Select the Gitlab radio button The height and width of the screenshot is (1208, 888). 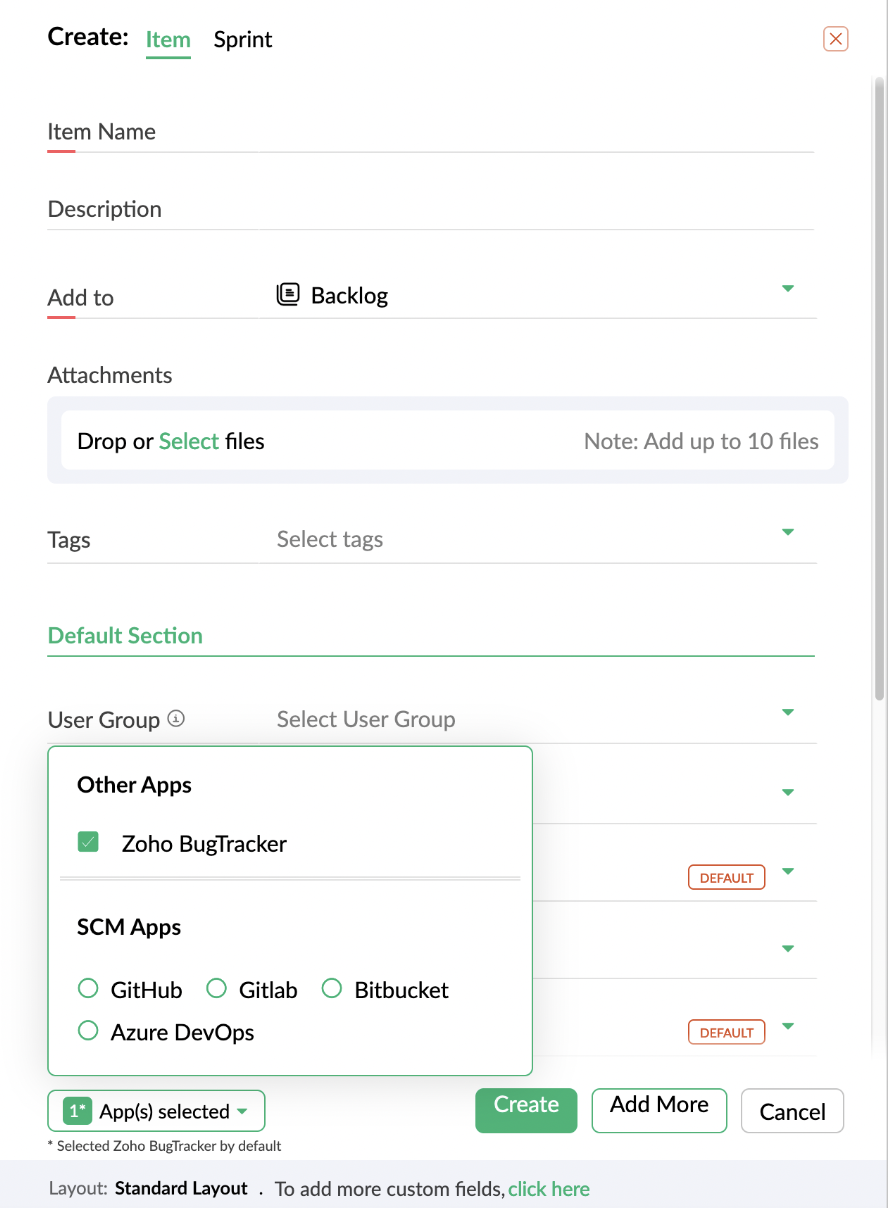tap(216, 989)
